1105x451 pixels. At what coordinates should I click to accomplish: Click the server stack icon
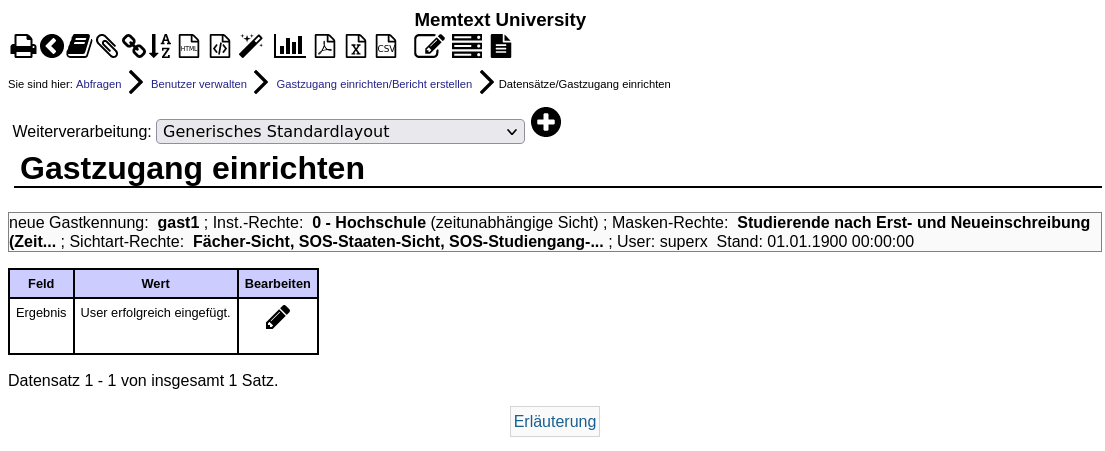pyautogui.click(x=467, y=46)
